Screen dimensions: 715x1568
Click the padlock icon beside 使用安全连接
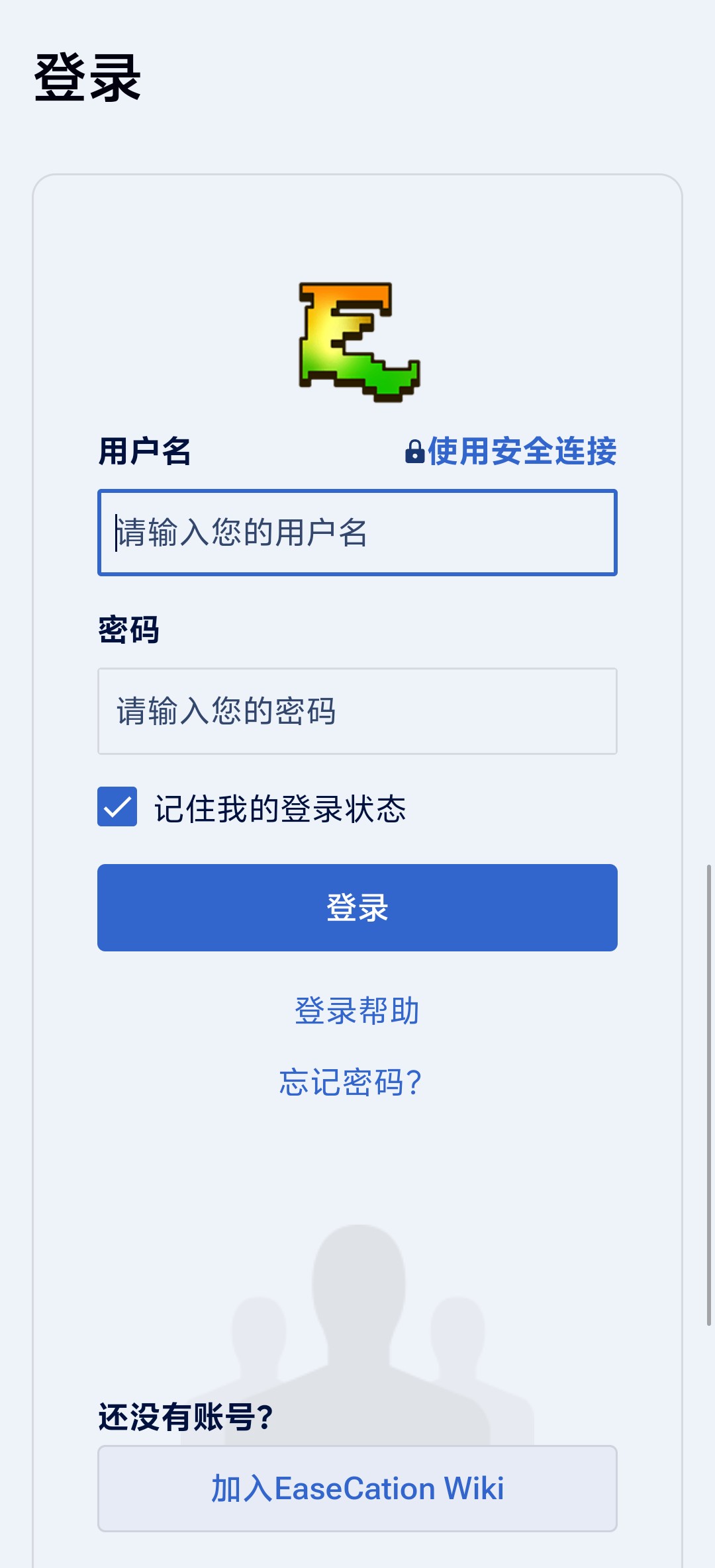point(414,452)
